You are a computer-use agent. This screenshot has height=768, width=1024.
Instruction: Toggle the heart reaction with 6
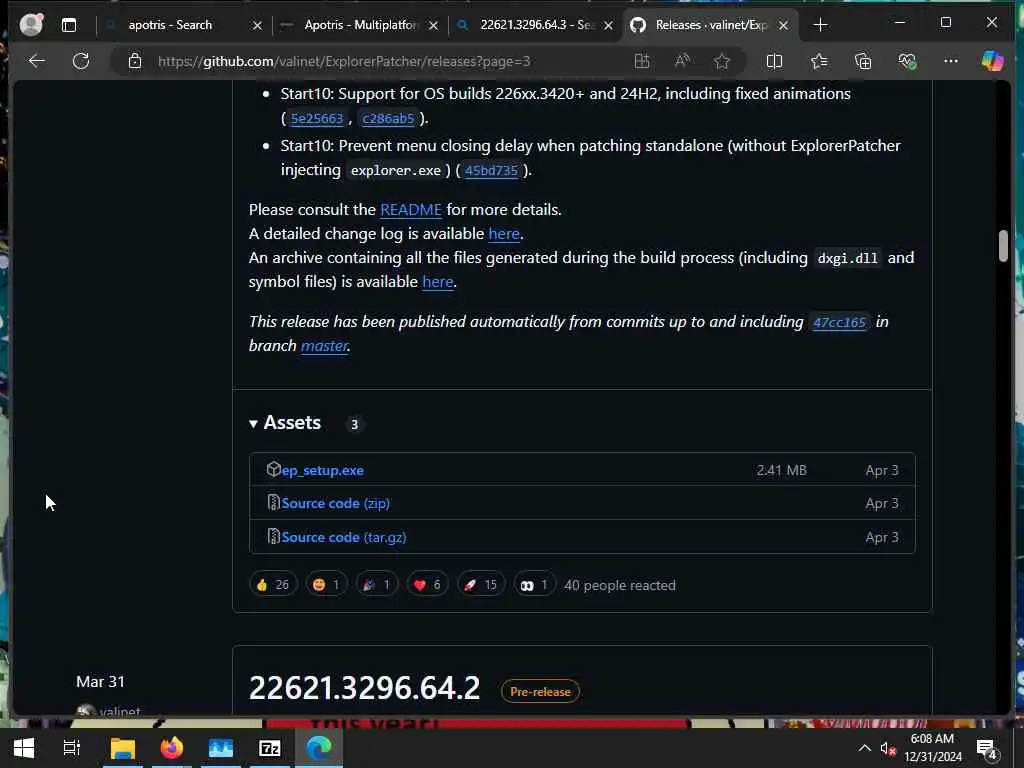click(427, 584)
